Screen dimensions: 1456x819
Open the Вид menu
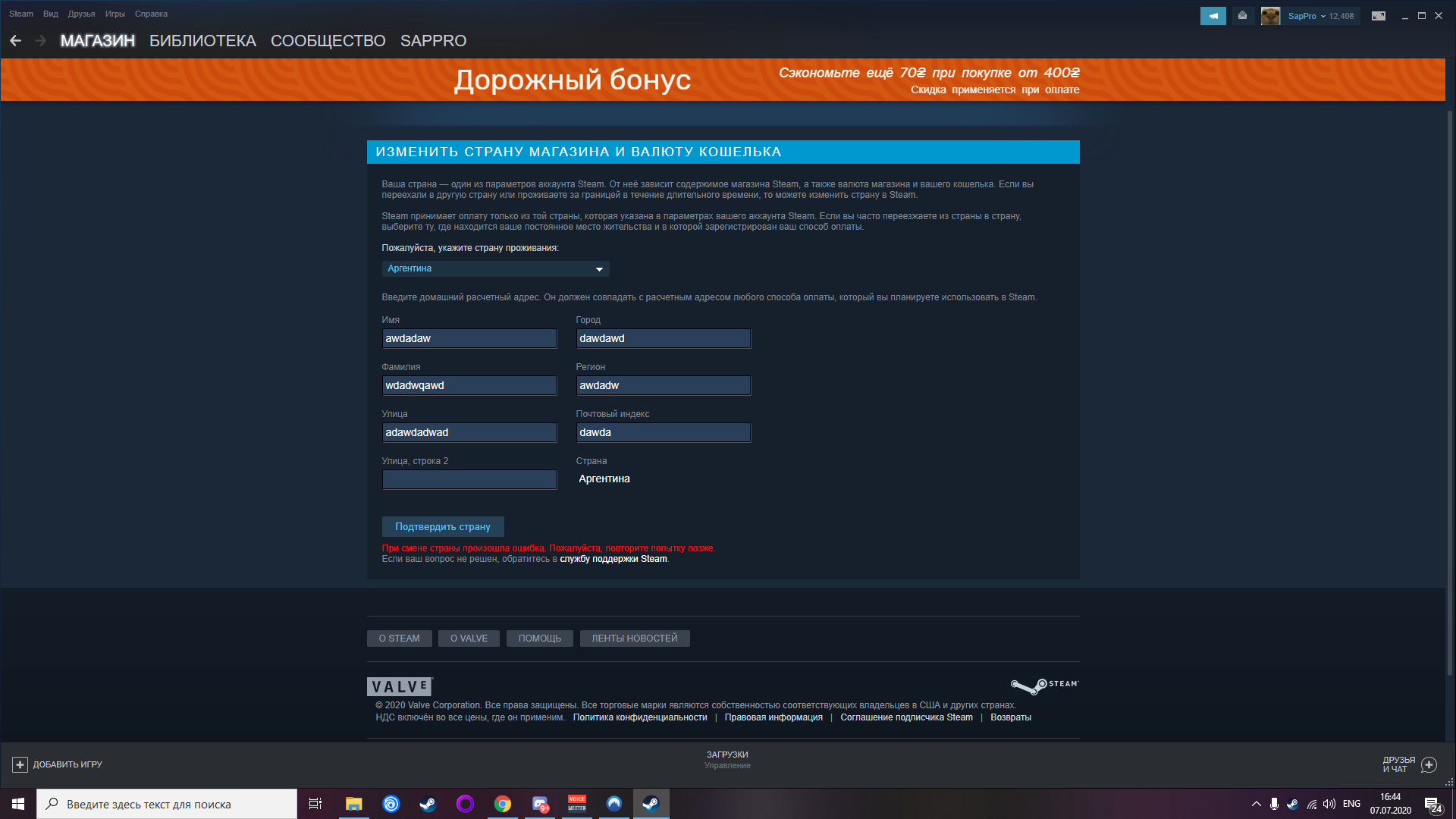(x=51, y=14)
